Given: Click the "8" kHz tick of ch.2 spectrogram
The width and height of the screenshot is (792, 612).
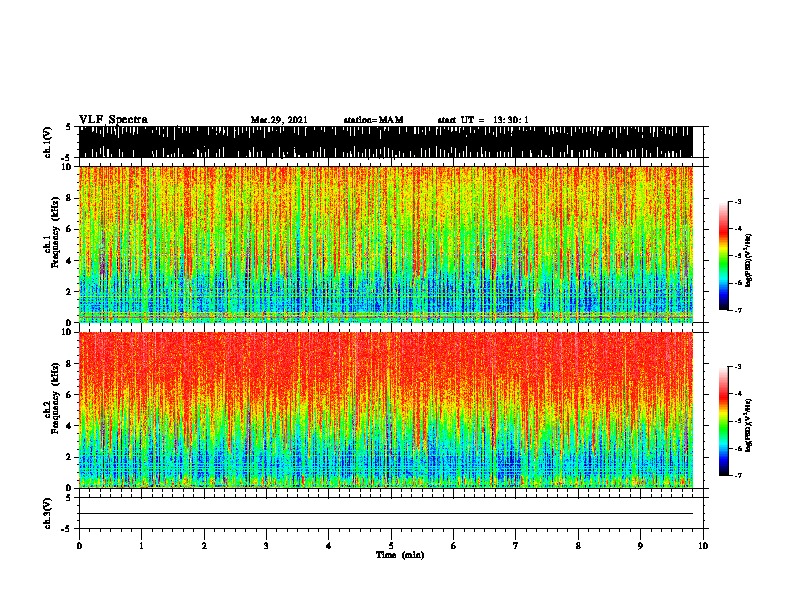Looking at the screenshot, I should tap(71, 364).
